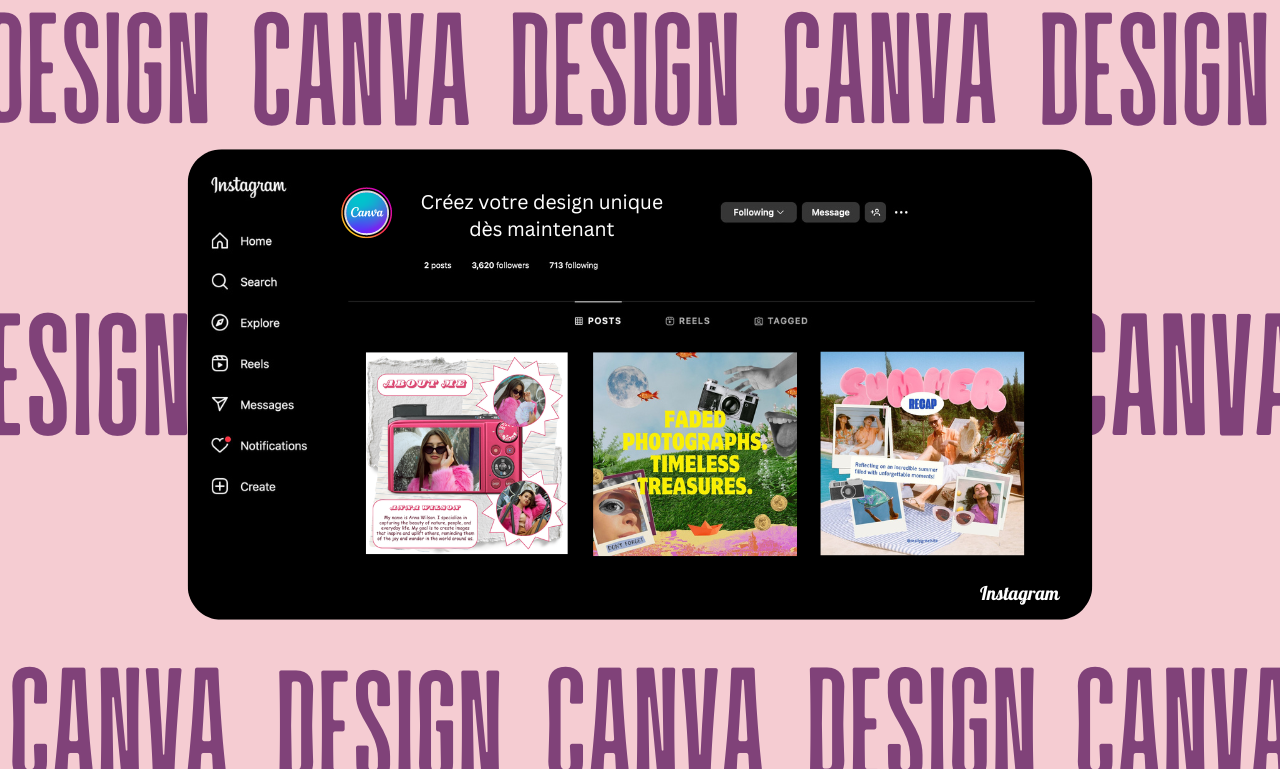Switch to the REELS tab
This screenshot has height=769, width=1280.
point(688,321)
